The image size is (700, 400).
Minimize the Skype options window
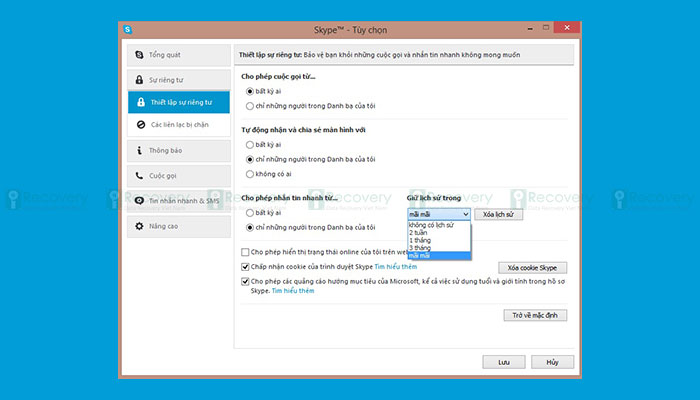pos(530,28)
